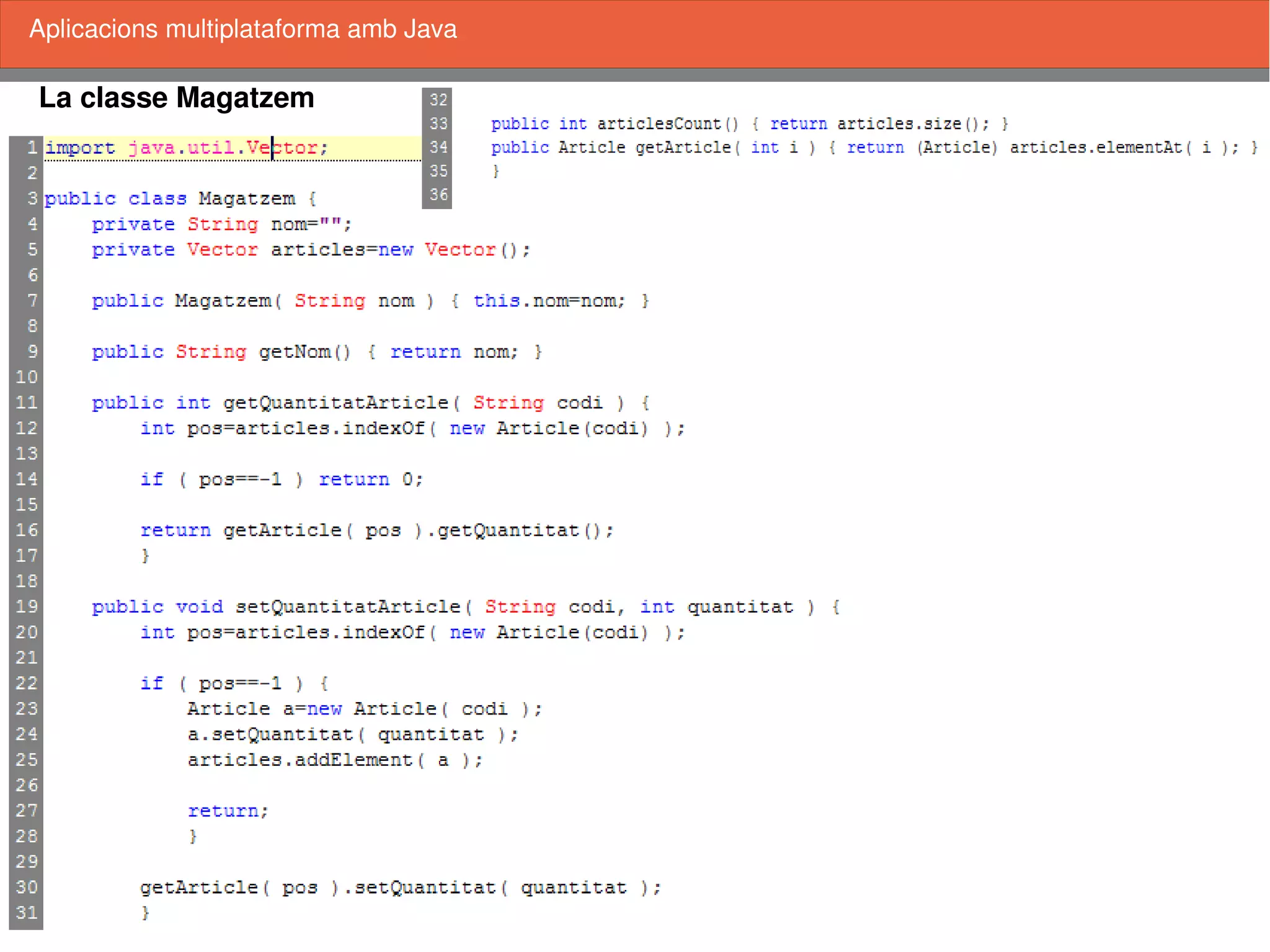Click line number 36 in the right gutter

(x=438, y=195)
